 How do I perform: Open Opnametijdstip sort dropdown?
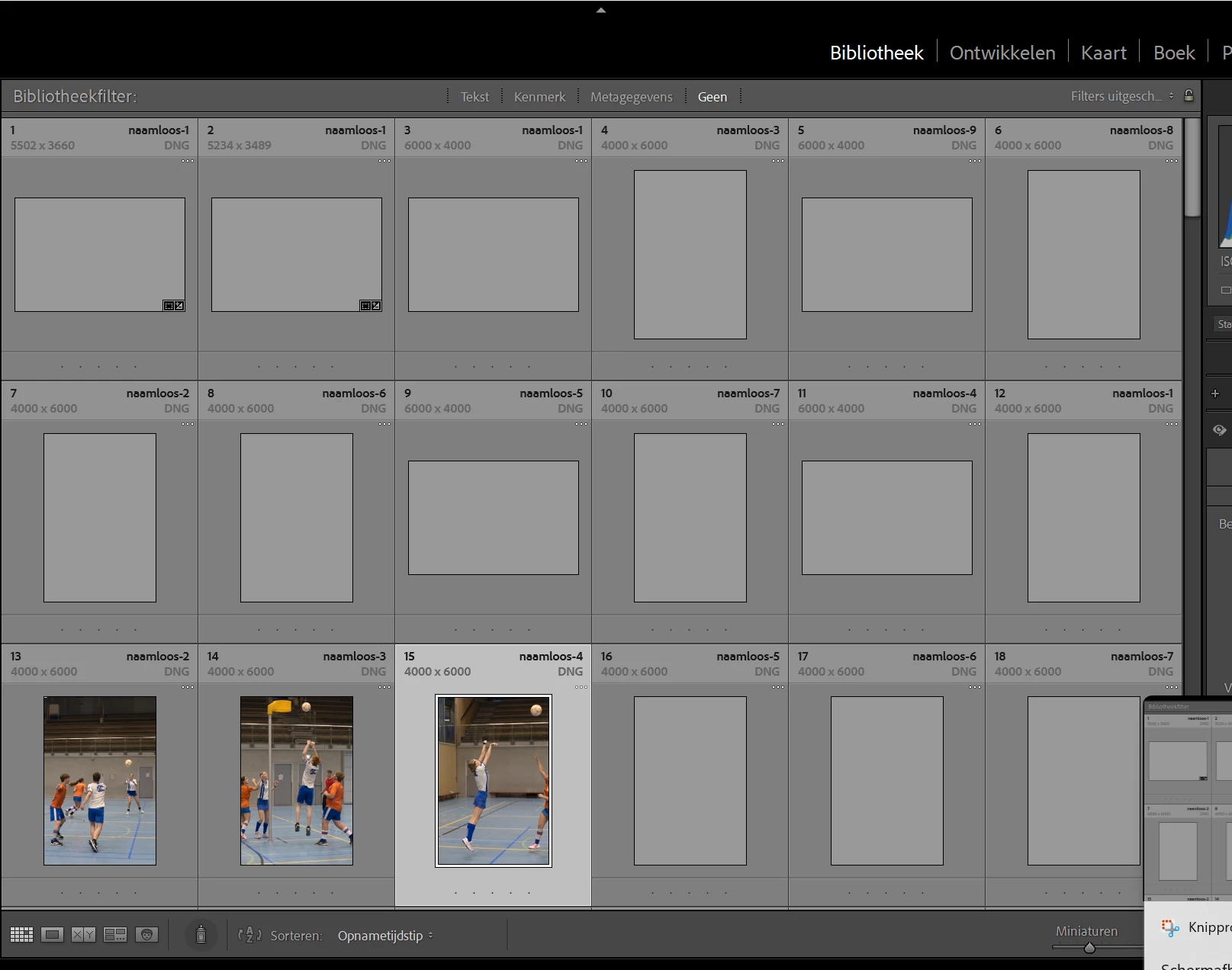[385, 936]
